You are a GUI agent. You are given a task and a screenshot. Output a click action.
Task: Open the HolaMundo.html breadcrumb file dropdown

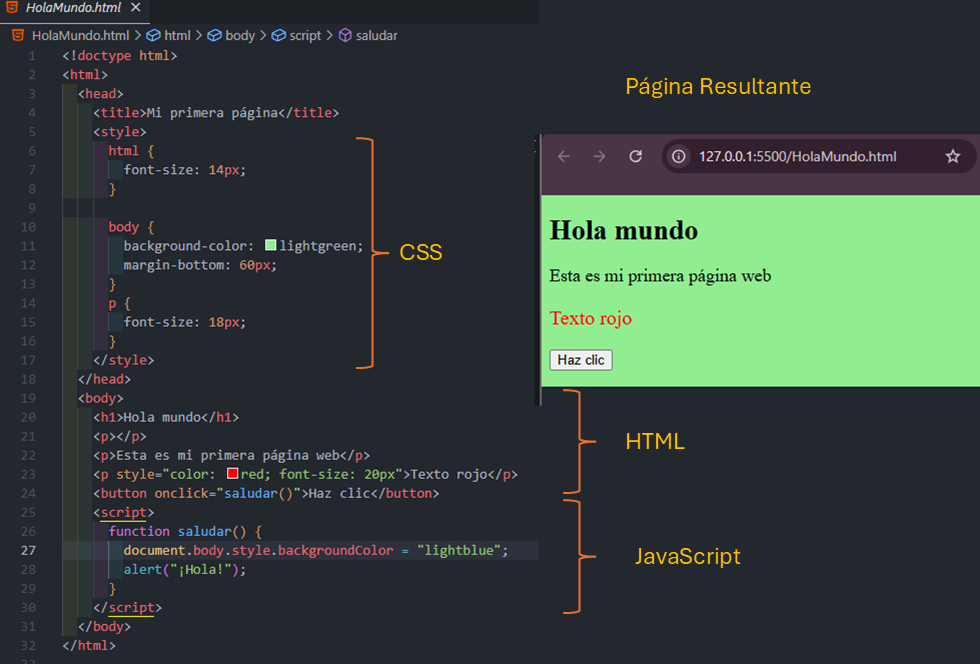(80, 35)
